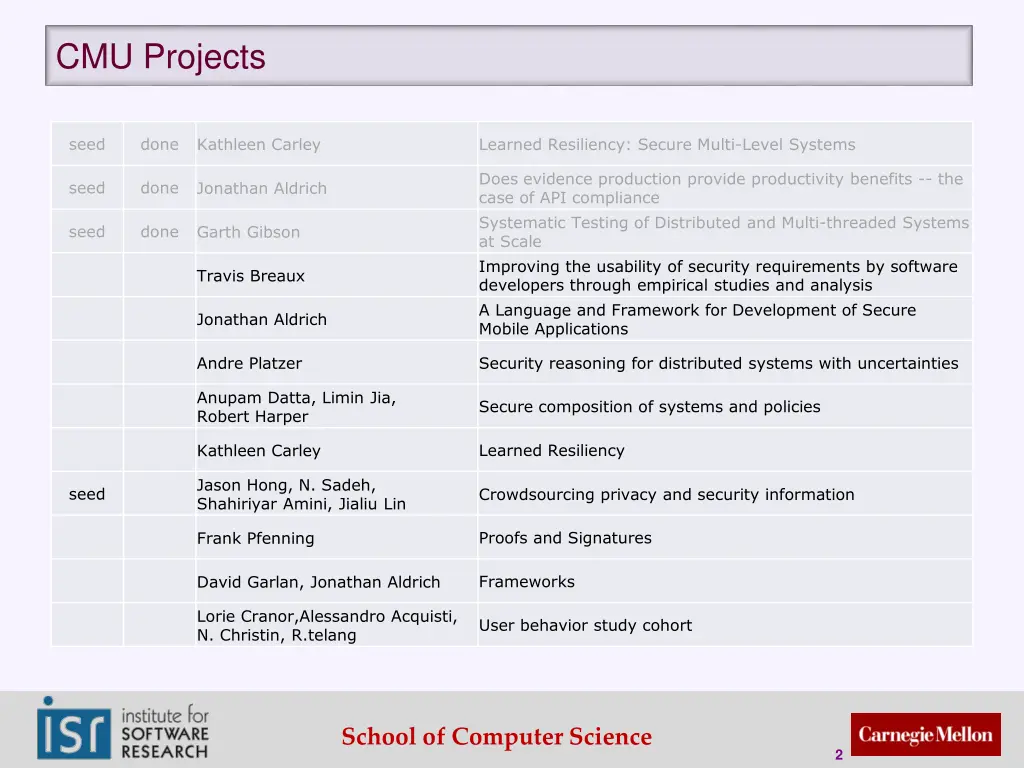Viewport: 1024px width, 768px height.
Task: Click the ISR Institute for Software Research logo
Action: click(x=123, y=728)
